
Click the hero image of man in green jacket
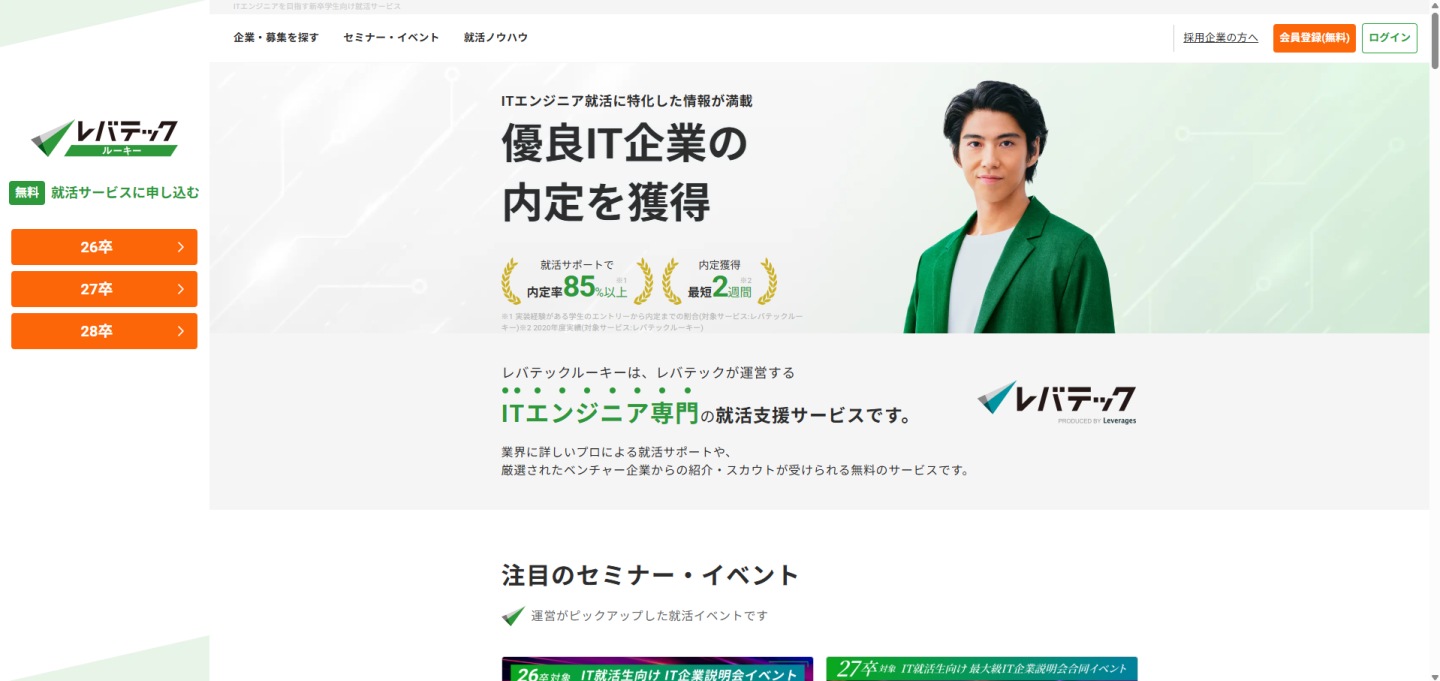click(x=1007, y=207)
